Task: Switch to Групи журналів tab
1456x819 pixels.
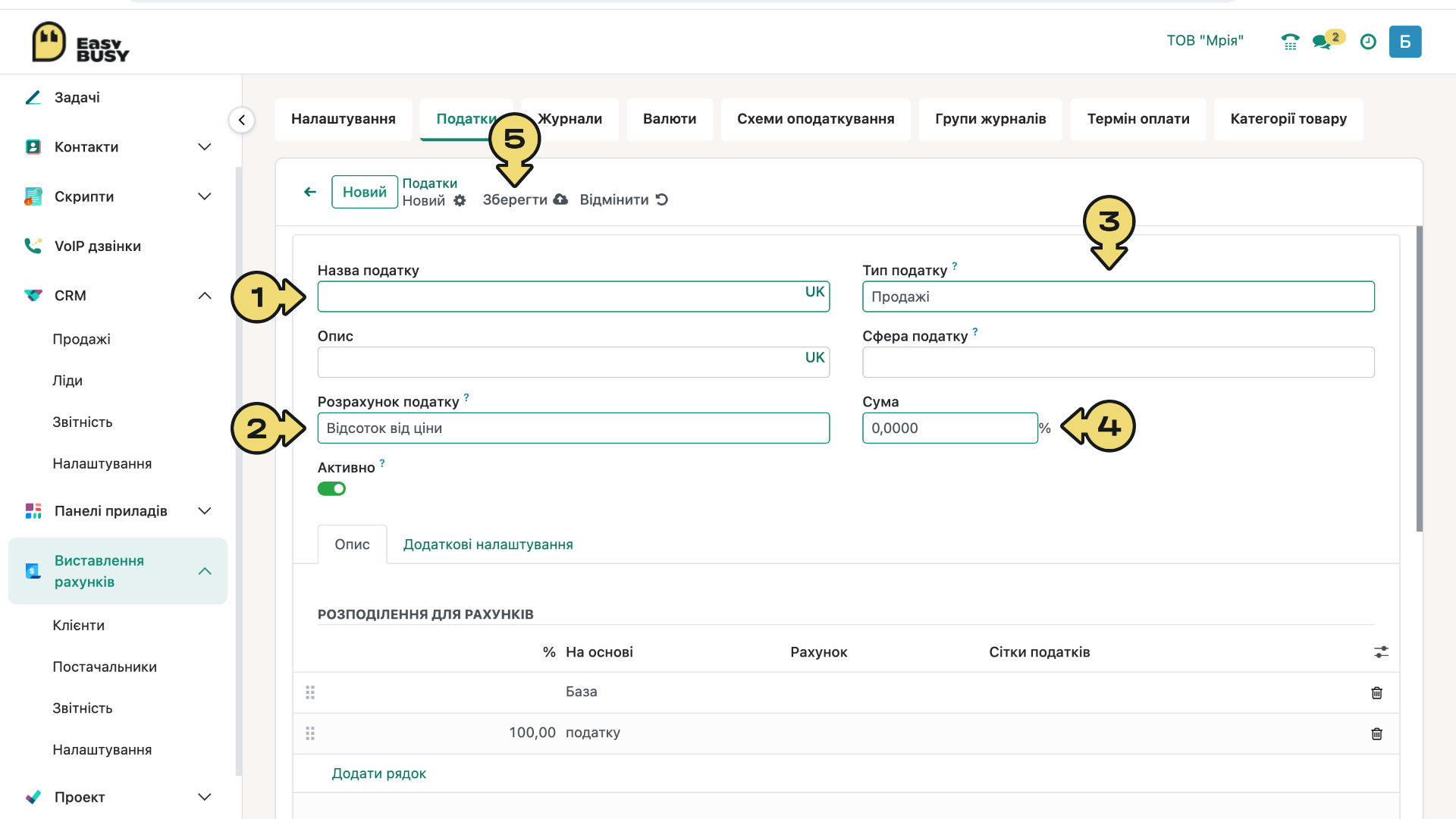Action: click(x=990, y=119)
